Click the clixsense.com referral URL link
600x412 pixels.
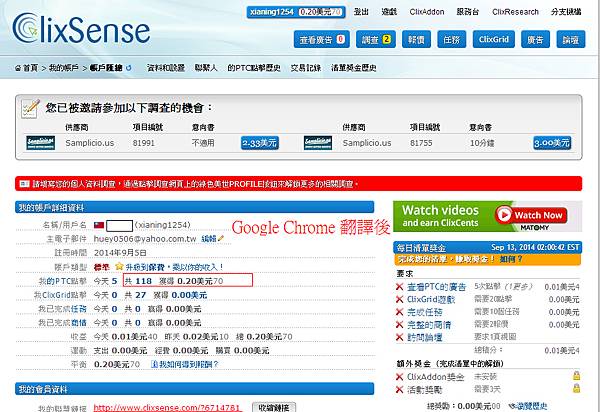click(x=166, y=408)
